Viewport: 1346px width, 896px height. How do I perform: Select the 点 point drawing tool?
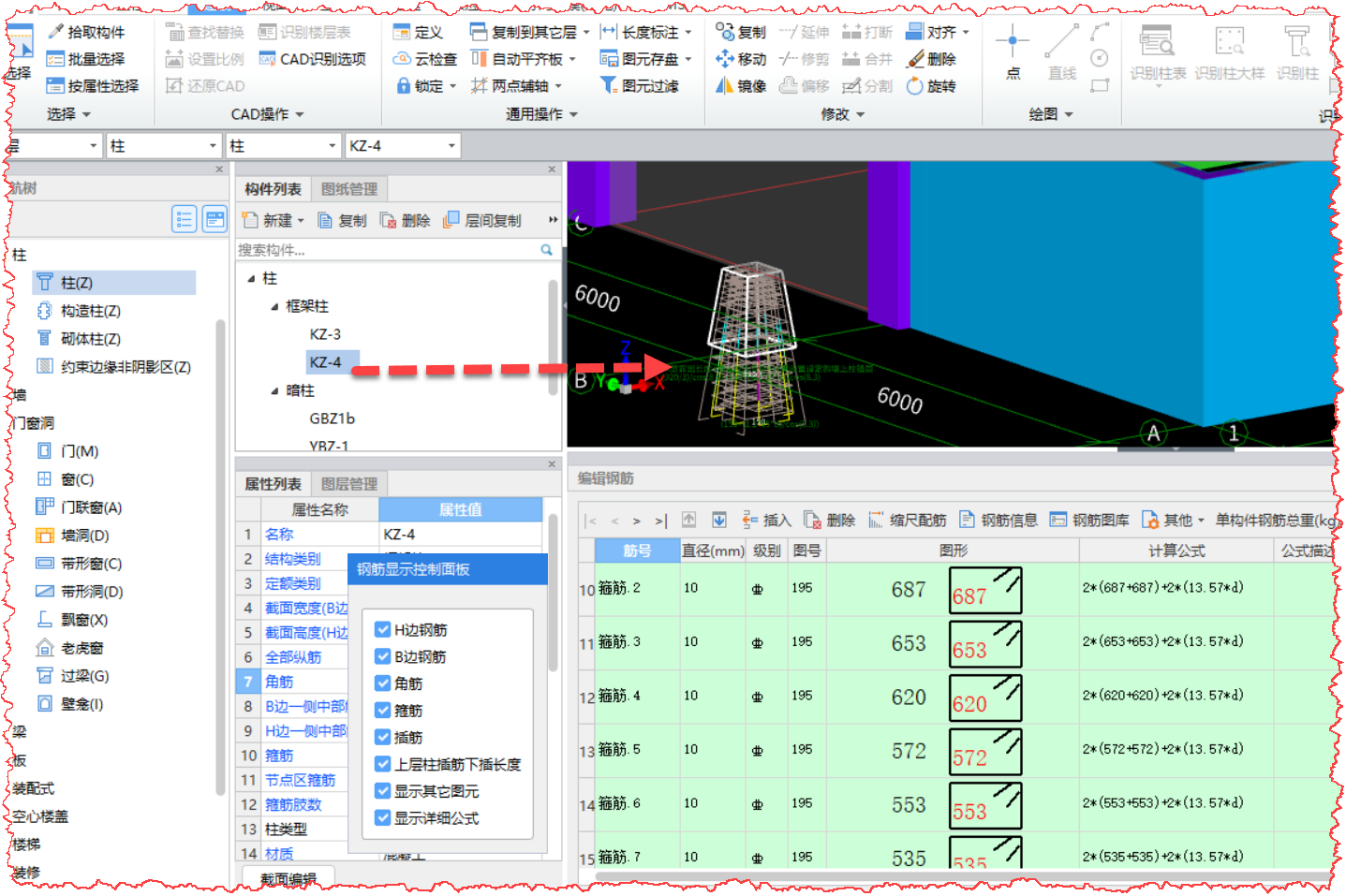coord(1013,52)
